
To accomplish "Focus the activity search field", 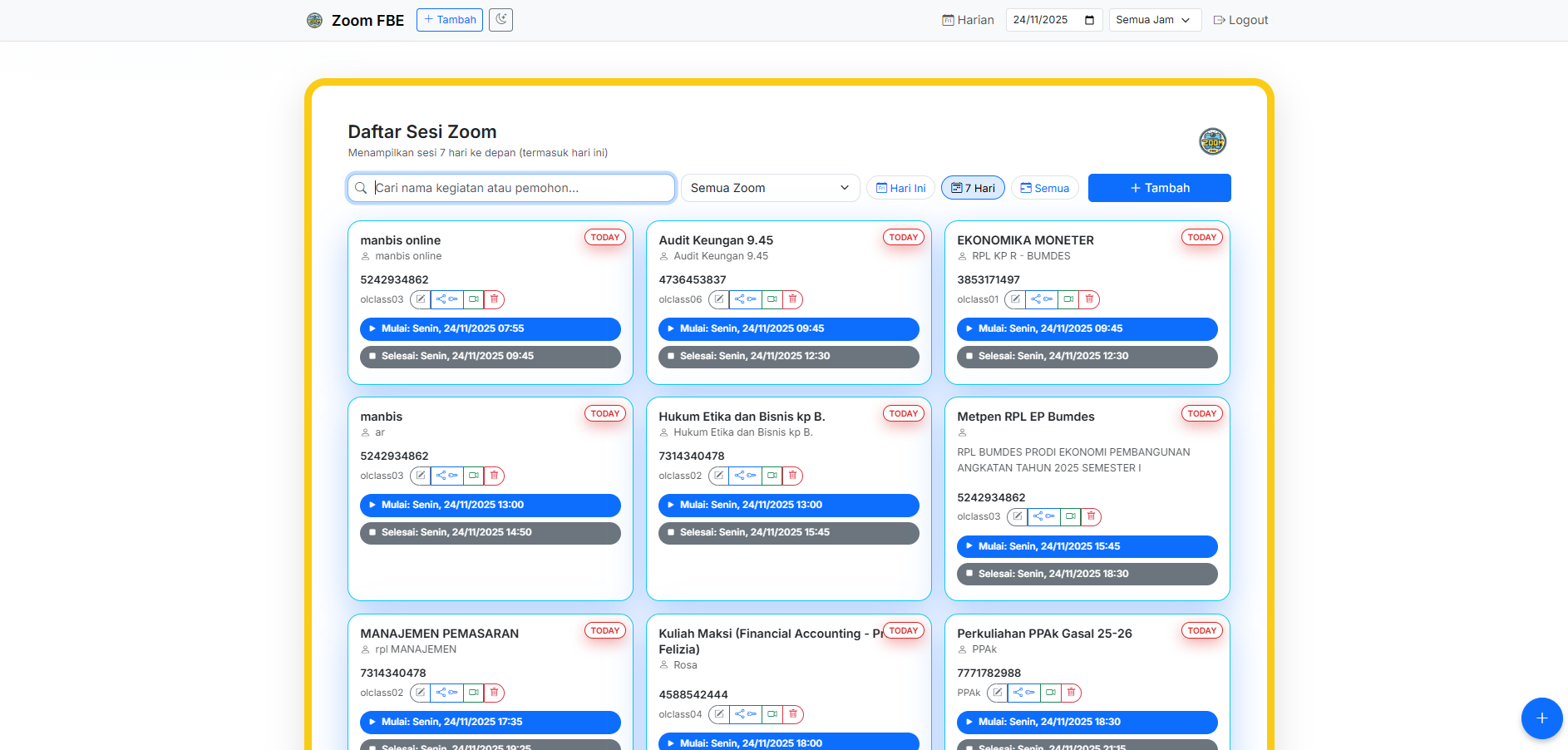I will pos(511,188).
